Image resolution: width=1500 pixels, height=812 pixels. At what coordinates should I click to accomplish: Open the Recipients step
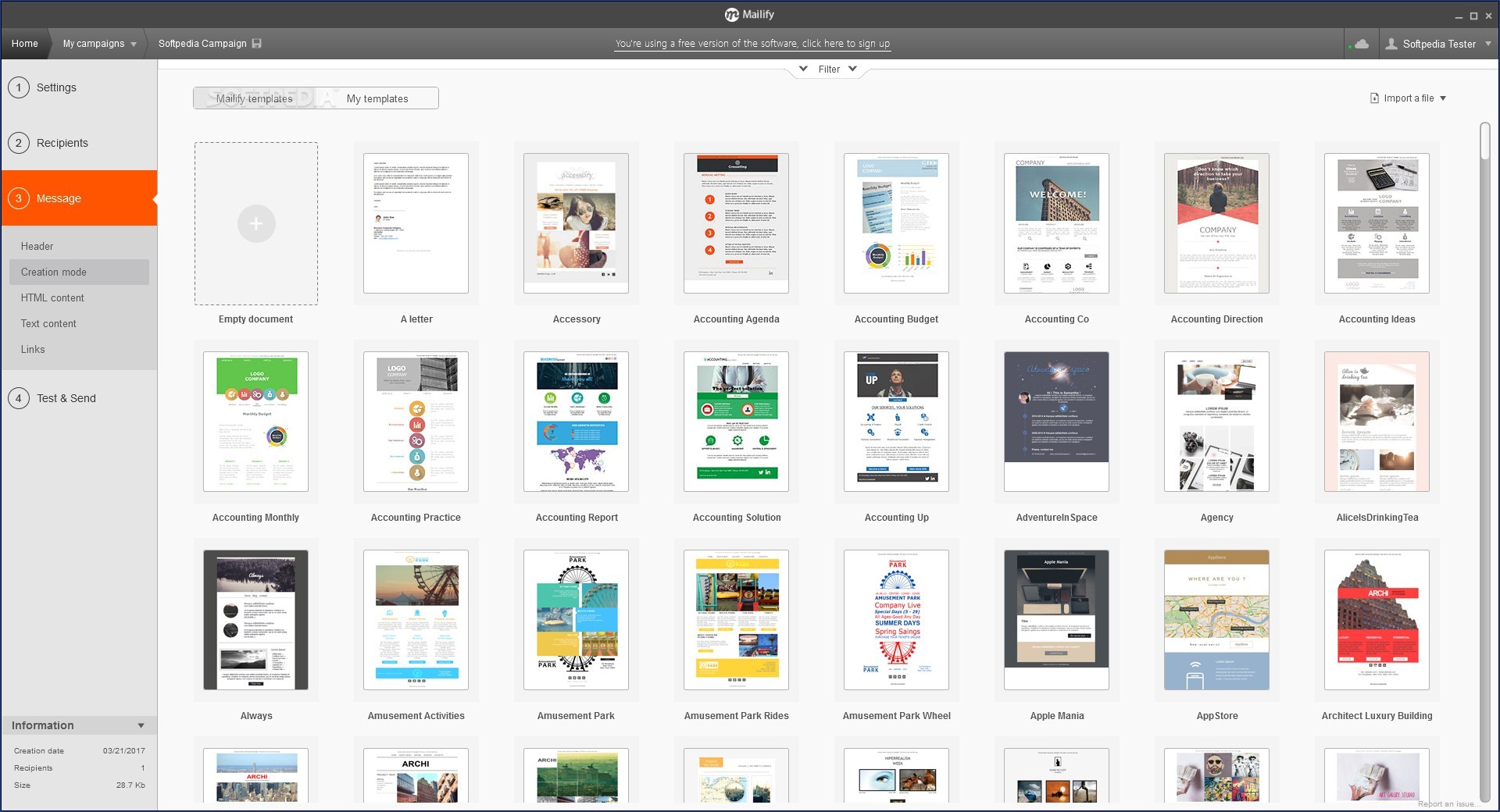pyautogui.click(x=62, y=143)
